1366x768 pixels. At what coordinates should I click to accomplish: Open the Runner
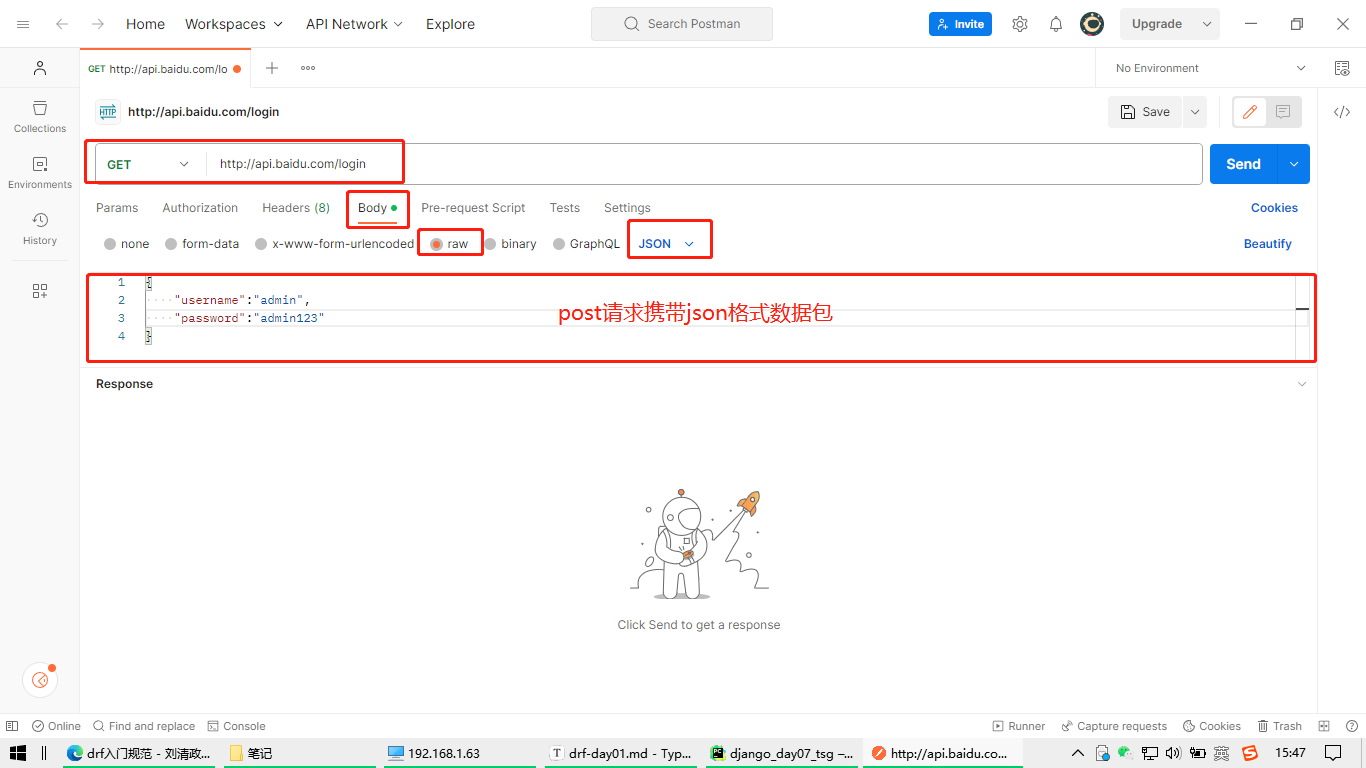click(1018, 726)
